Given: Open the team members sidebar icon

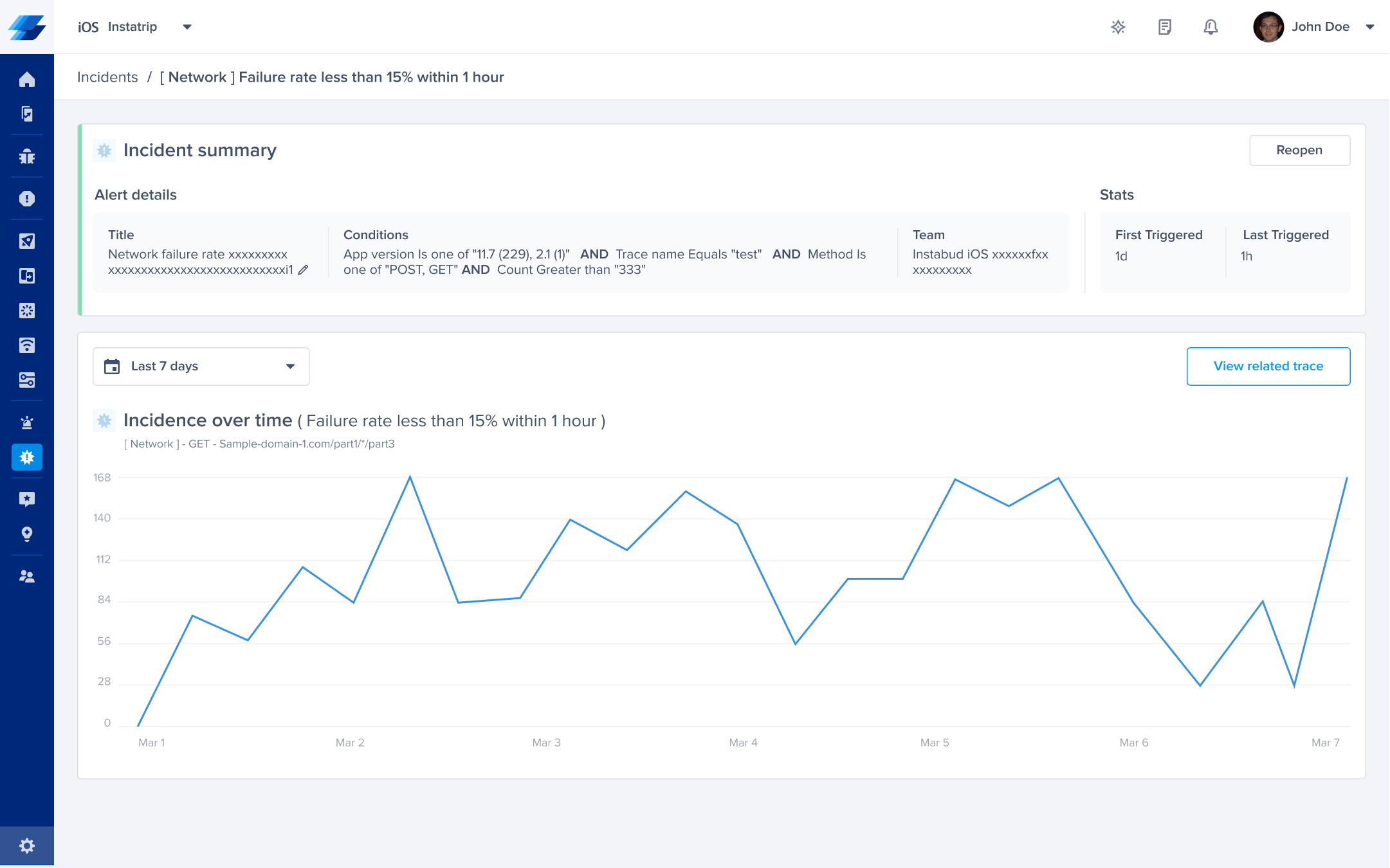Looking at the screenshot, I should click(x=27, y=576).
